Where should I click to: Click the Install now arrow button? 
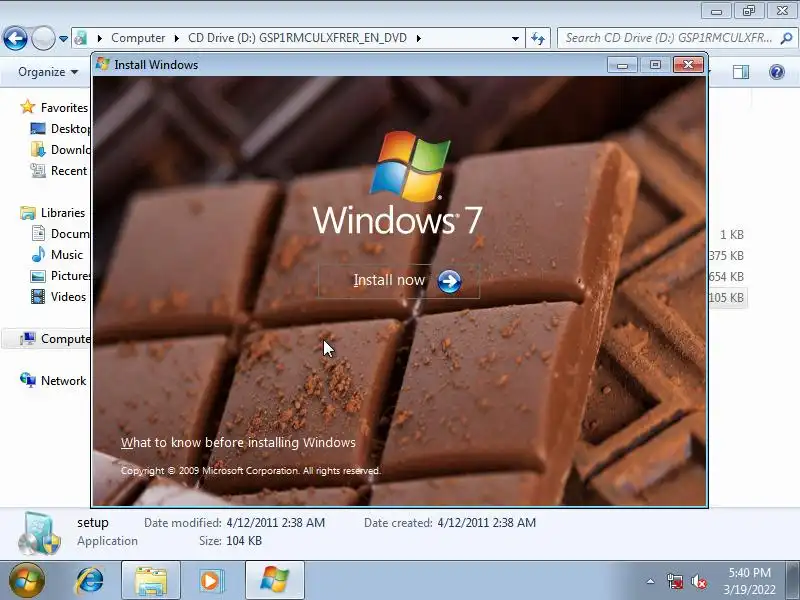point(449,281)
